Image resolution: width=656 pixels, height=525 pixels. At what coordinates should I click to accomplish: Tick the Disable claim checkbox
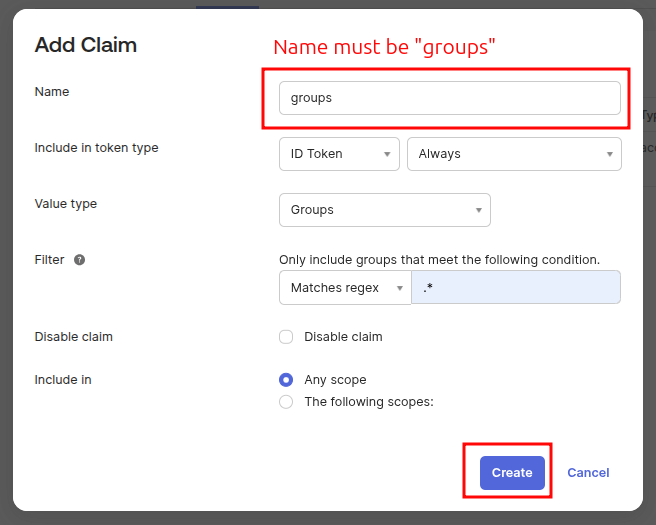coord(286,337)
